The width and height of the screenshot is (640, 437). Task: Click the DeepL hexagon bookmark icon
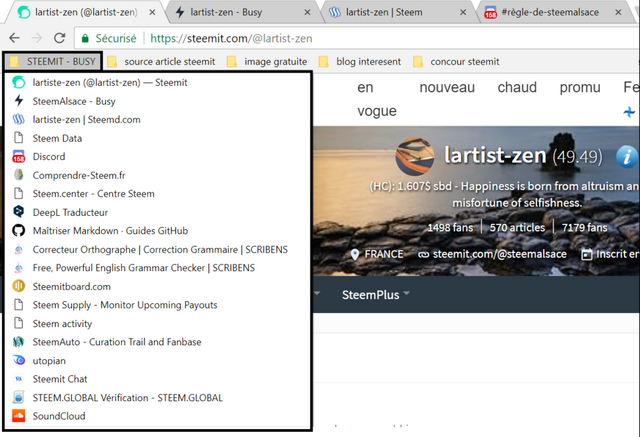click(x=18, y=212)
